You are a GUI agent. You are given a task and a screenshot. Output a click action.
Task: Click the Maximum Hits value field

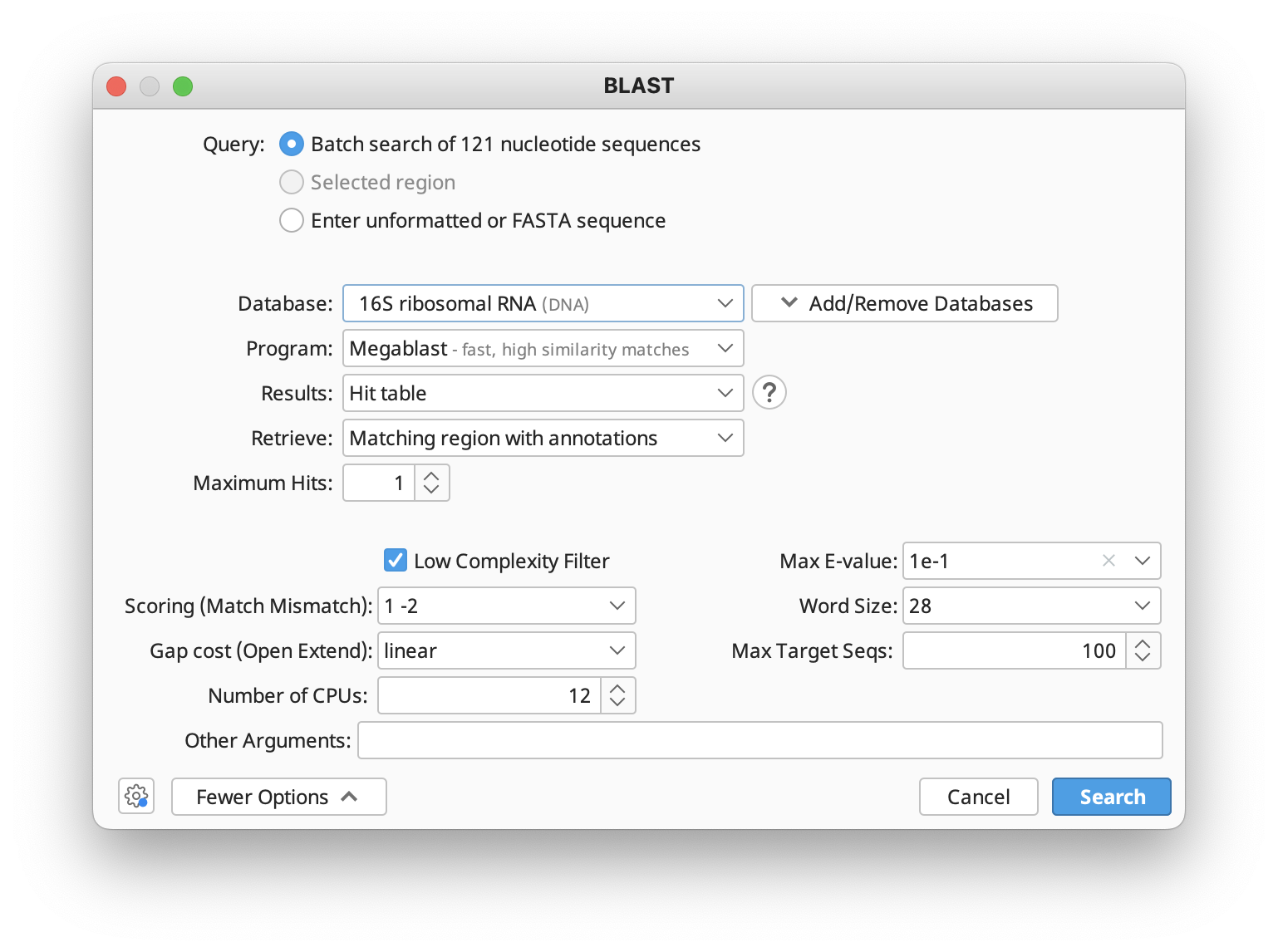point(379,483)
